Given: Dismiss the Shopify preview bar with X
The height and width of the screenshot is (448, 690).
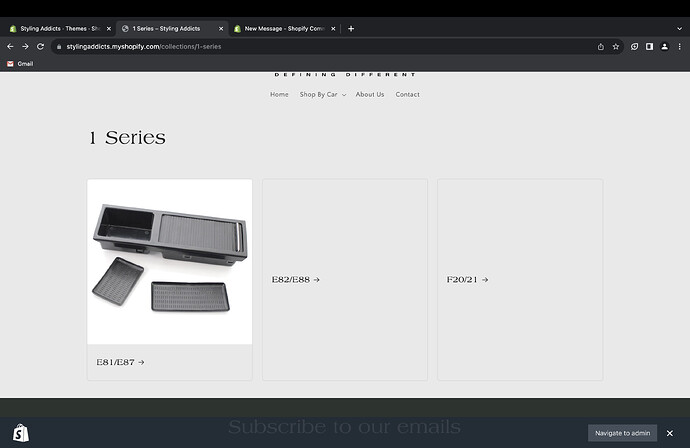Looking at the screenshot, I should click(670, 433).
